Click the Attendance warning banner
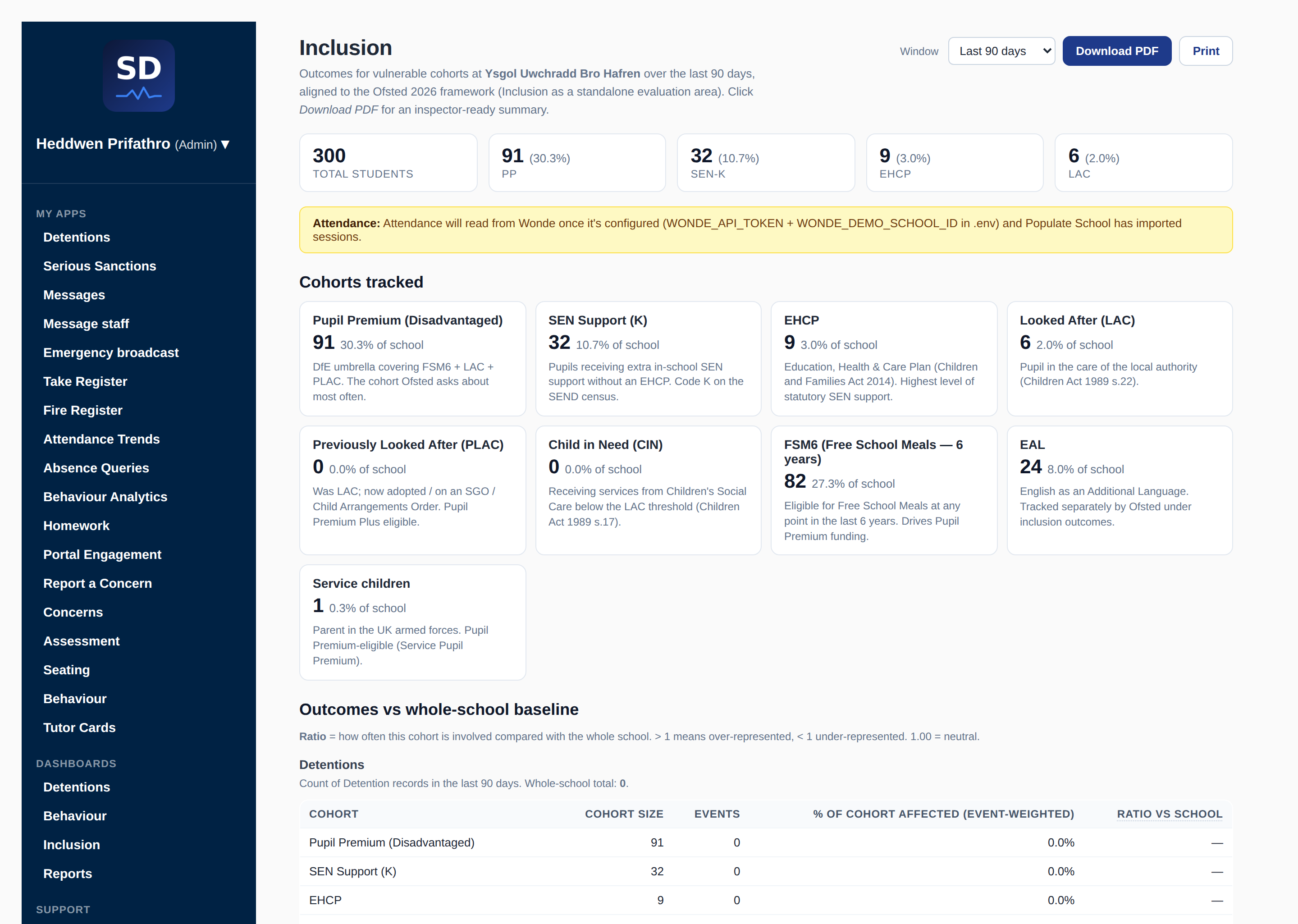This screenshot has height=924, width=1298. click(x=766, y=230)
